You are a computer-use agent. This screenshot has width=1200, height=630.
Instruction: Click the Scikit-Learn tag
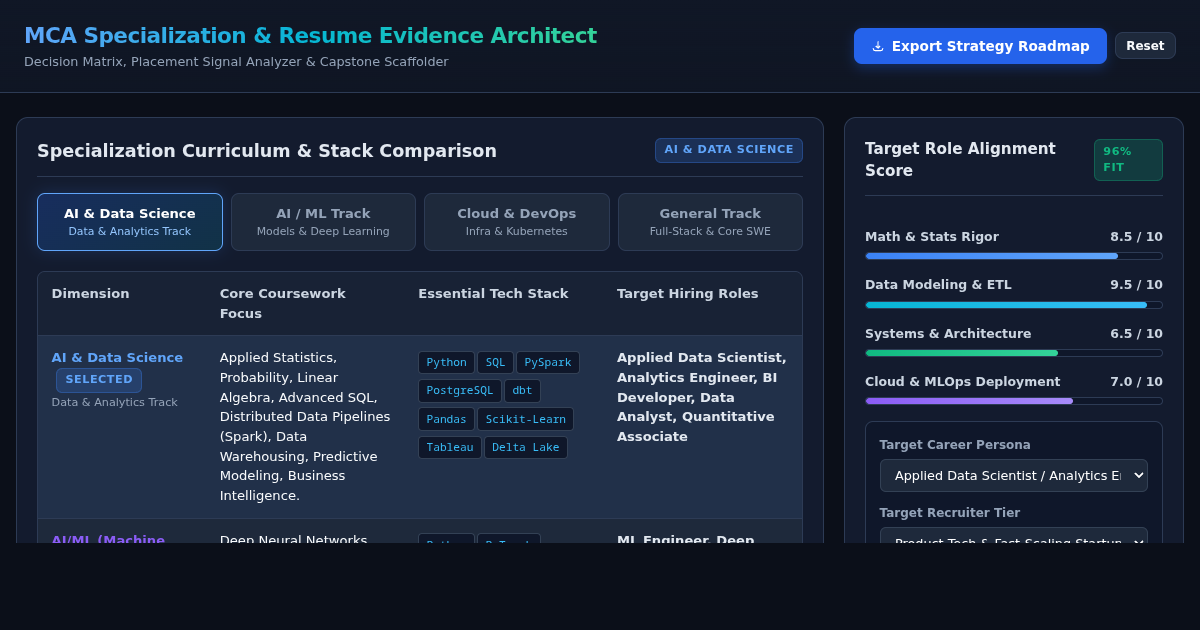point(525,419)
